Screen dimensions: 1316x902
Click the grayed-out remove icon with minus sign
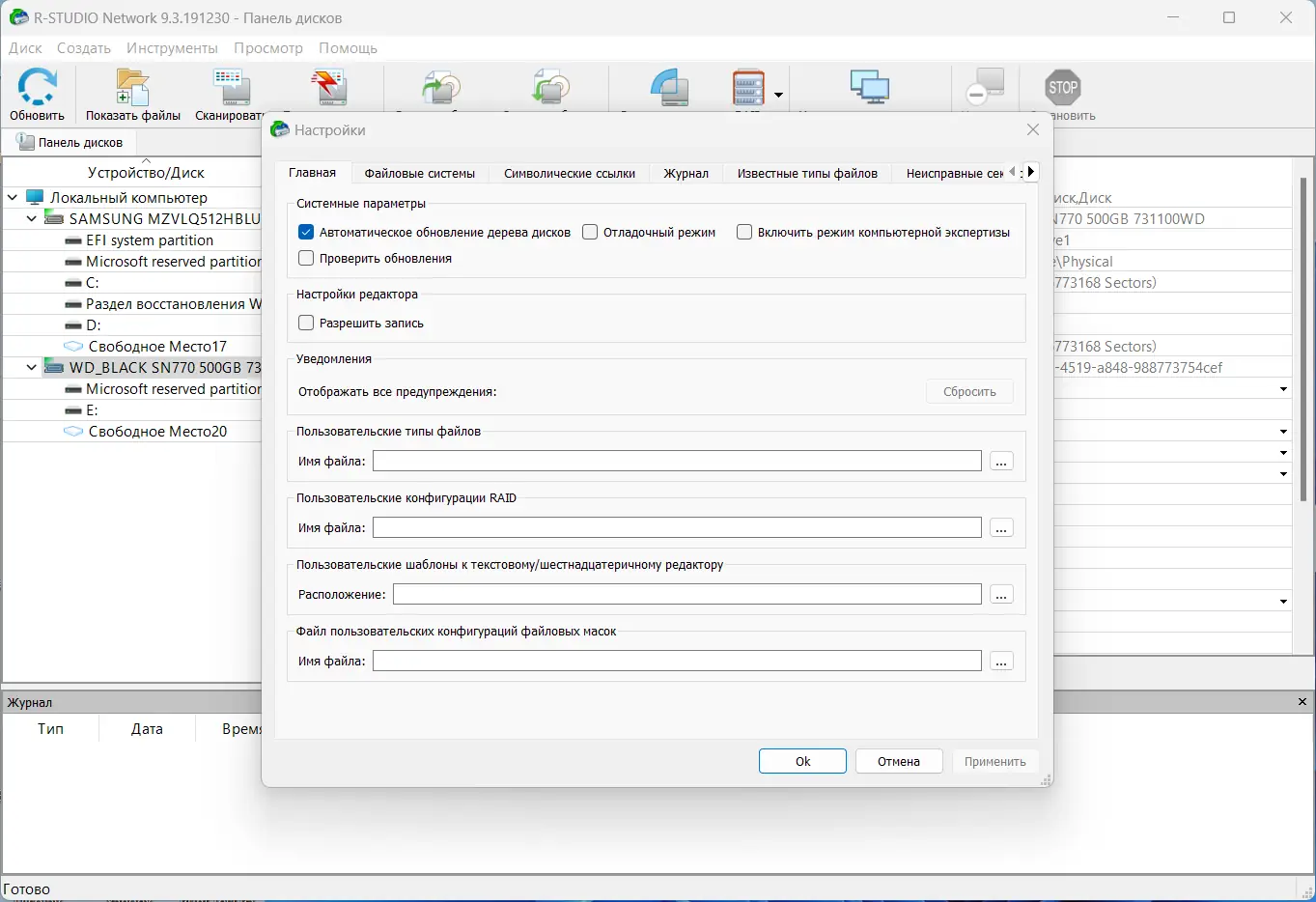coord(985,87)
